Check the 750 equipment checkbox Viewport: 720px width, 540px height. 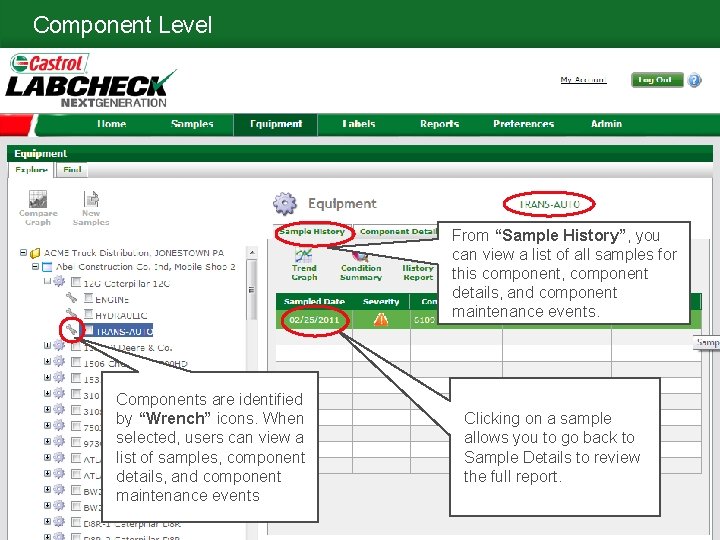pos(76,426)
